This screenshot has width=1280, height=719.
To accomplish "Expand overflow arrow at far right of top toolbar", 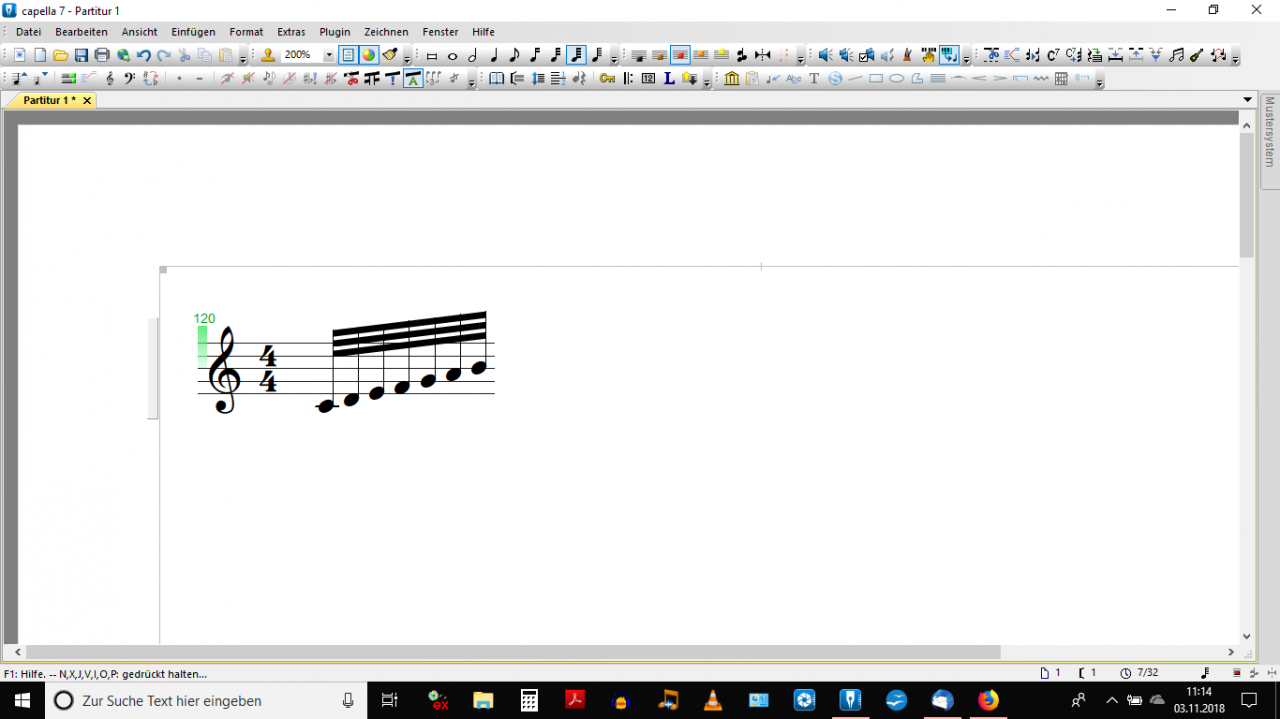I will 1235,58.
